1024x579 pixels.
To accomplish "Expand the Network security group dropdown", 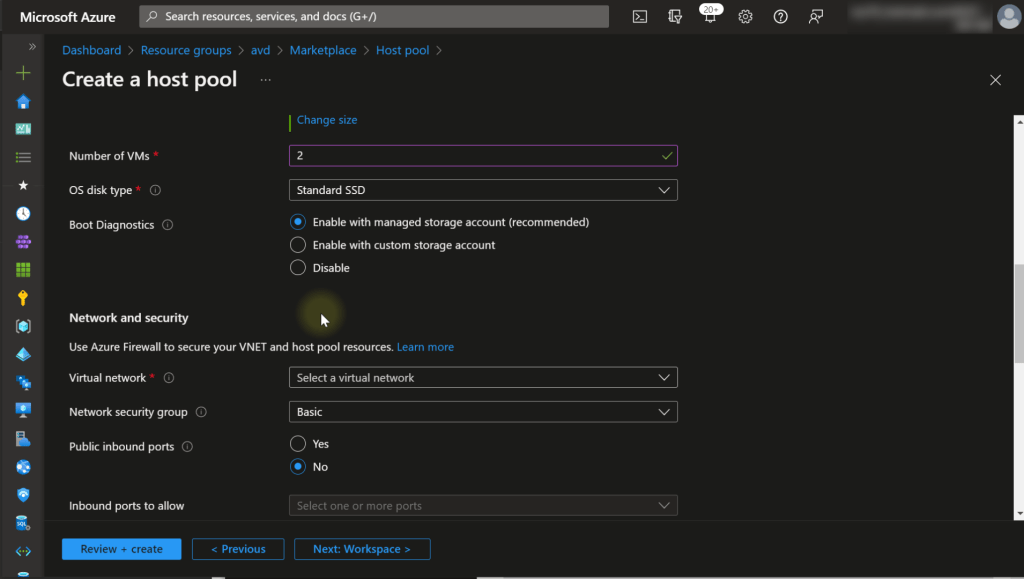I will point(483,412).
